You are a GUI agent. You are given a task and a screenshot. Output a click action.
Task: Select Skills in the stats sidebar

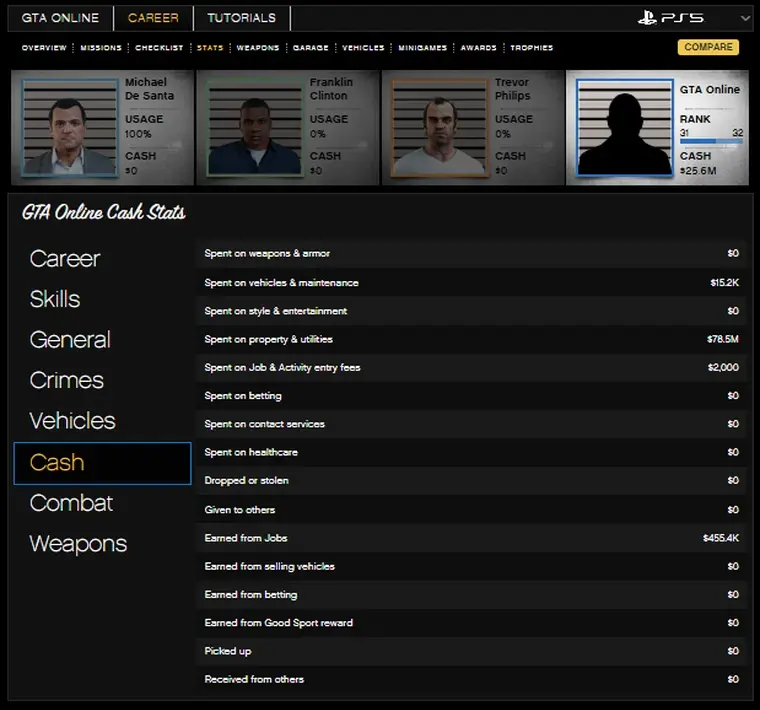tap(55, 299)
